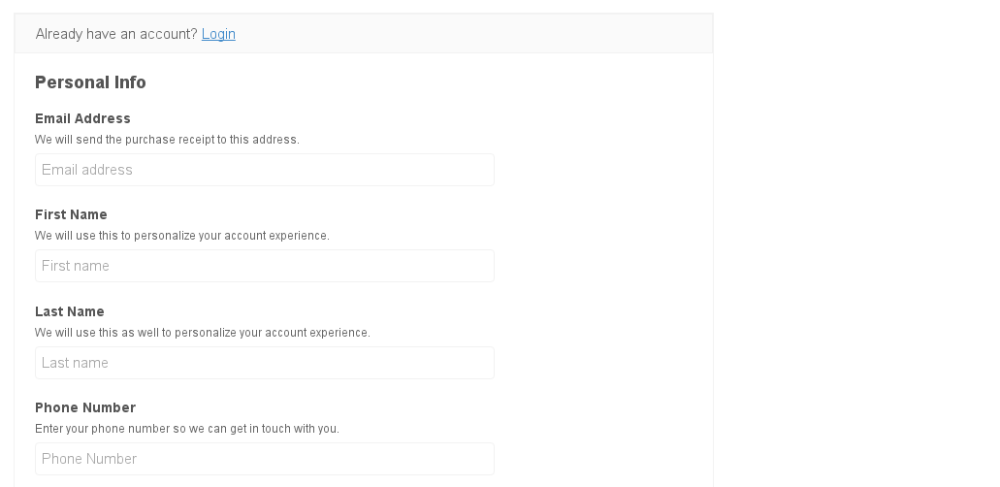The width and height of the screenshot is (1000, 487).
Task: Click blank white space outside the form panel
Action: pos(850,250)
